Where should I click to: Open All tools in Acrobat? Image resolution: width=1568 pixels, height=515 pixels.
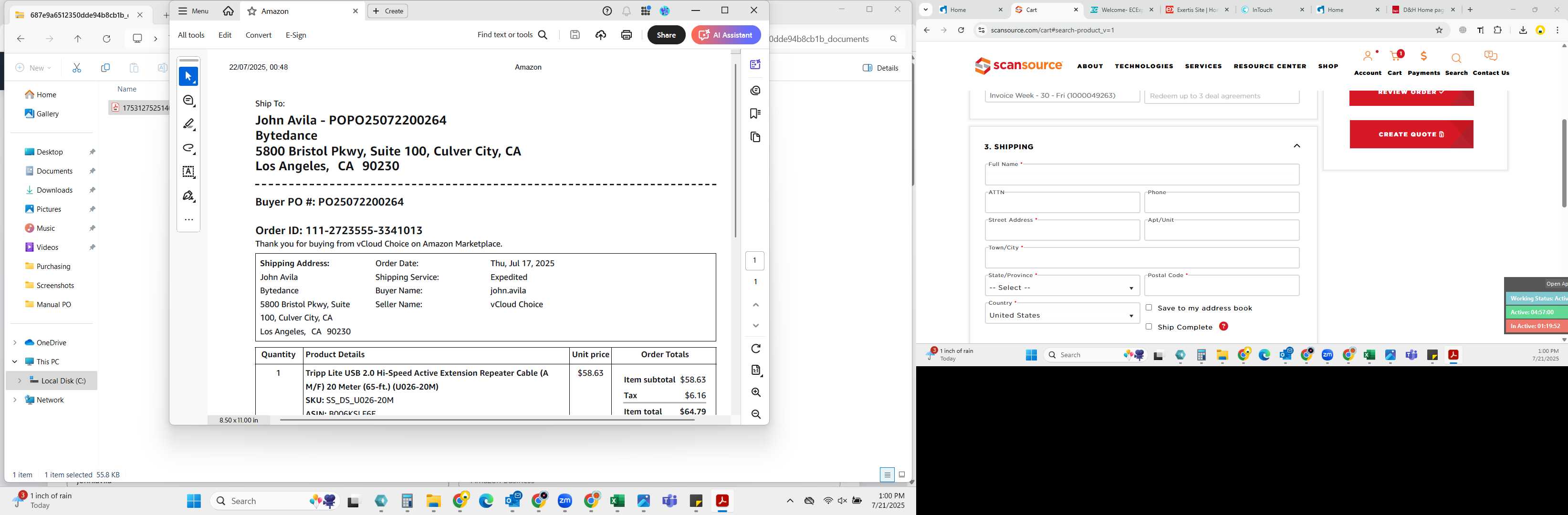191,35
